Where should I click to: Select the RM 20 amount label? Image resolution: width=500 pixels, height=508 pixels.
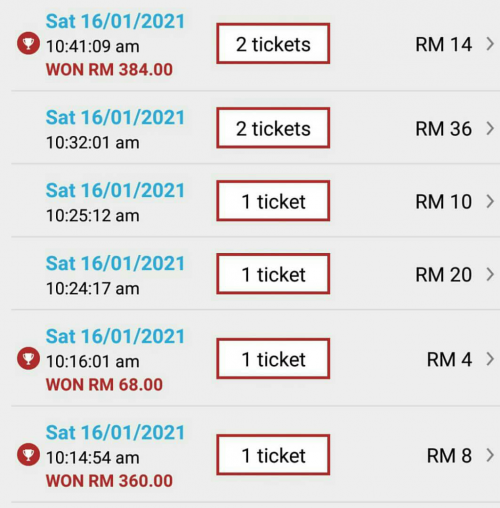coord(443,275)
